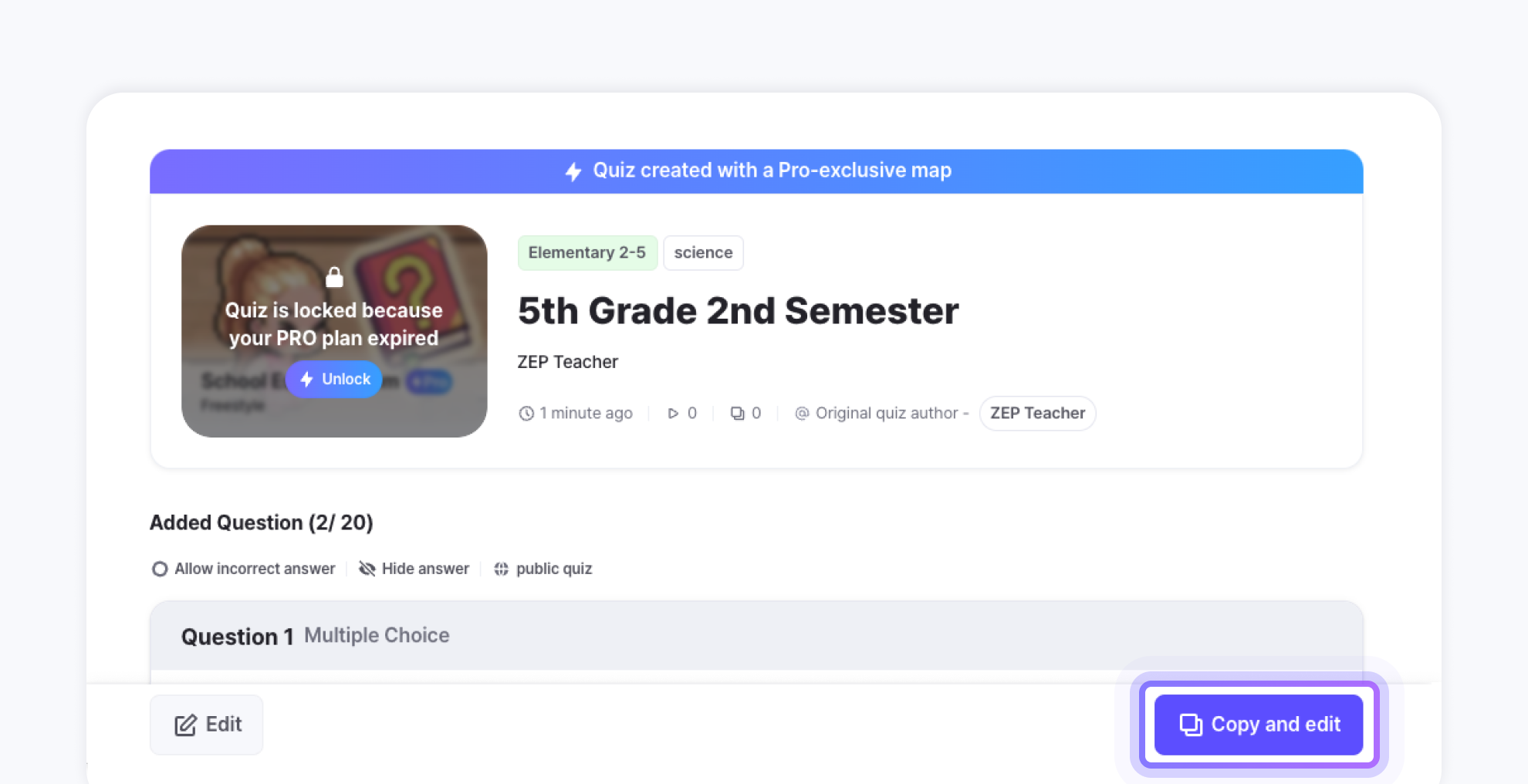The width and height of the screenshot is (1528, 784).
Task: Select the science tag
Action: coord(703,253)
